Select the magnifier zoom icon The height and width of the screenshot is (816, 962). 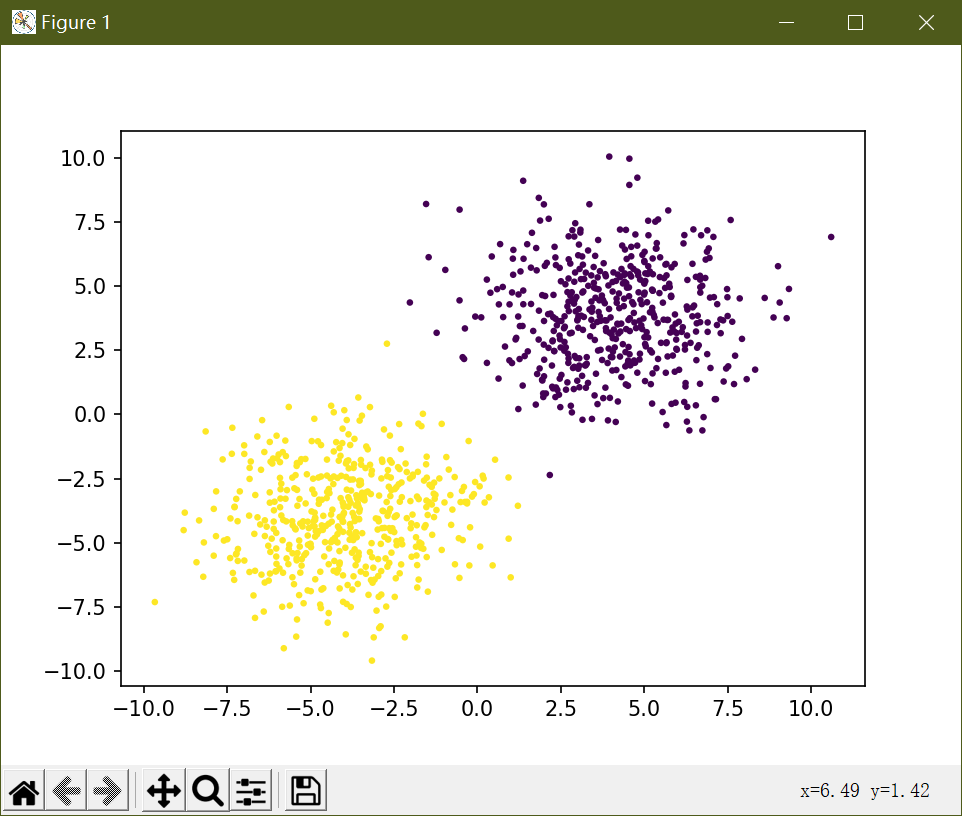[x=205, y=790]
